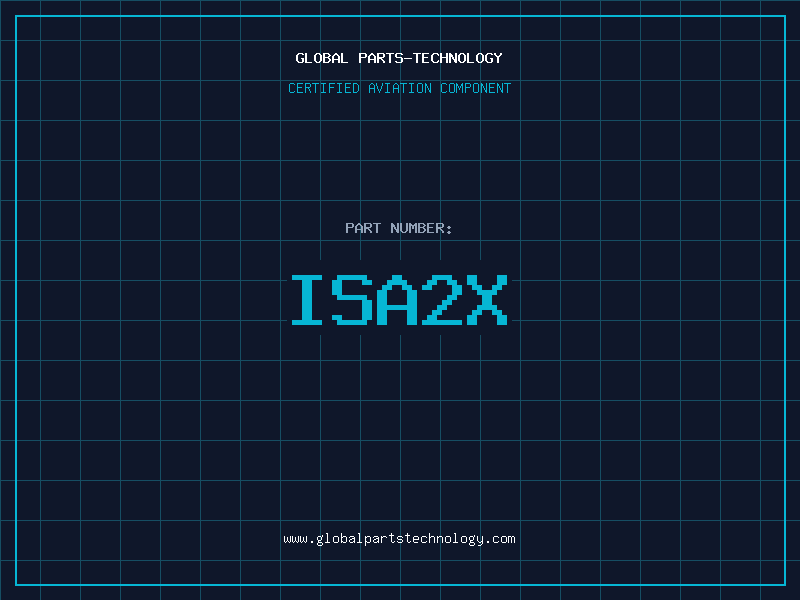This screenshot has width=800, height=600.
Task: Click the GLOBAL PARTS-TECHNOLOGY heading
Action: [399, 58]
